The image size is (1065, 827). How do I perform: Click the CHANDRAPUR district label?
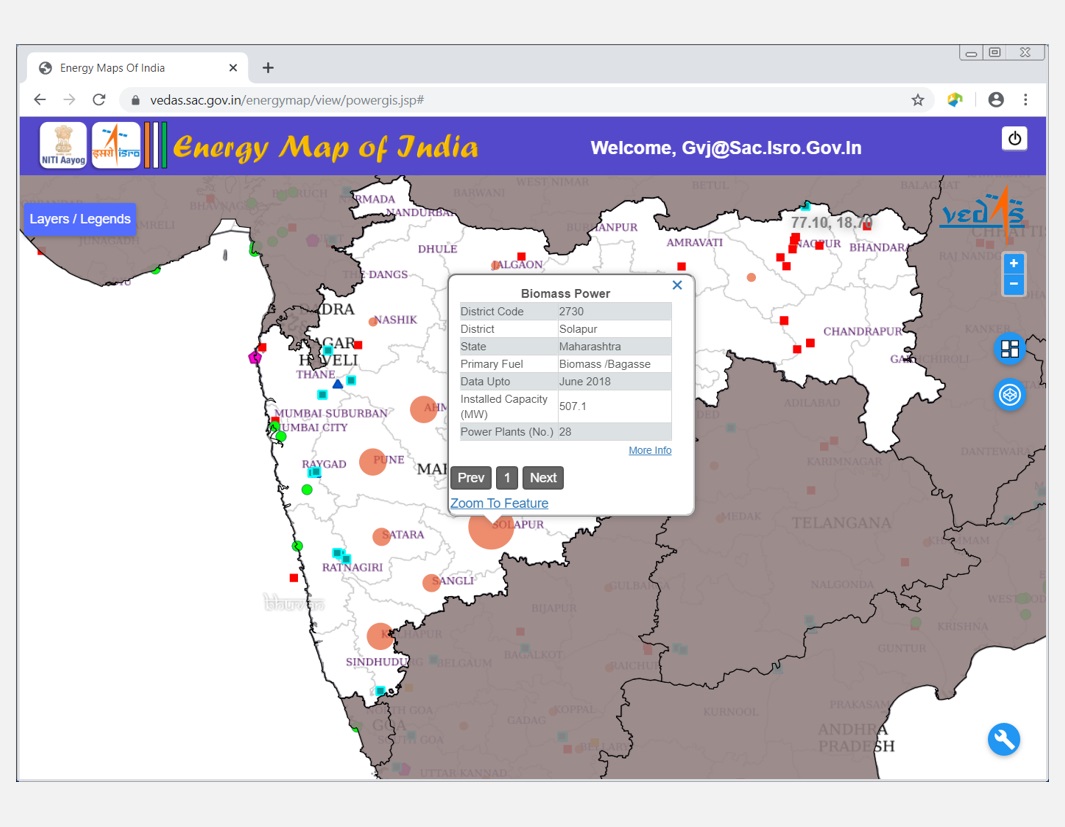[863, 331]
